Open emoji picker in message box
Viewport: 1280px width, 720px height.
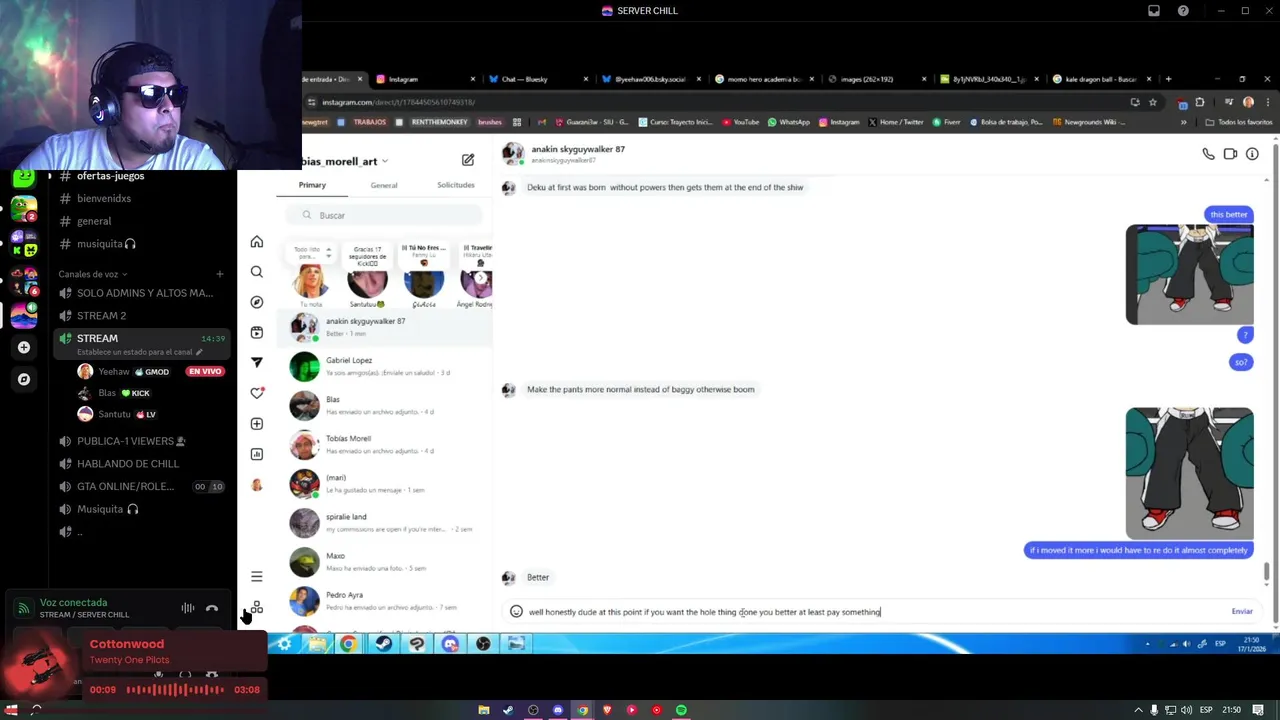pos(516,611)
